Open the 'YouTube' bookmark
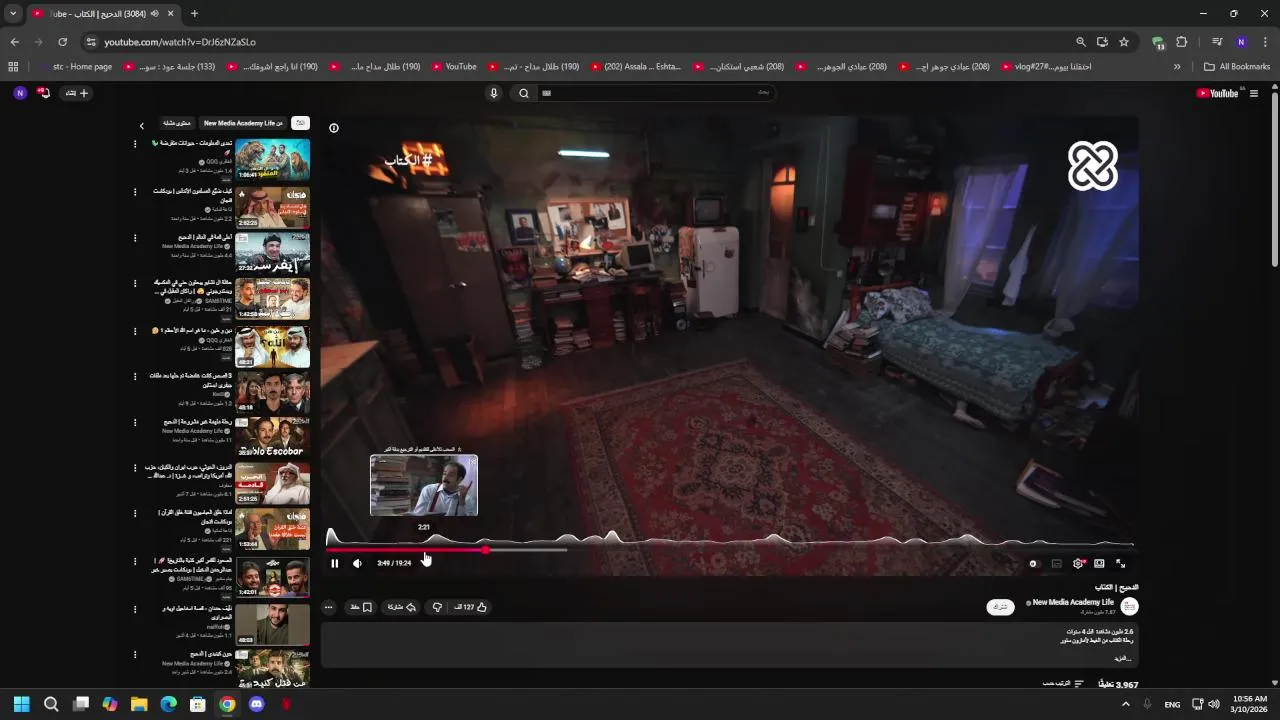The width and height of the screenshot is (1280, 720). click(454, 67)
